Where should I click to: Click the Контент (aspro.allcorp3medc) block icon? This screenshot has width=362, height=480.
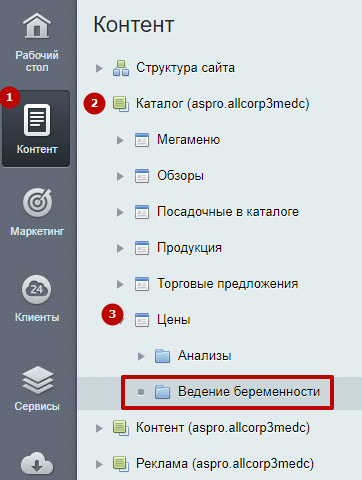point(121,428)
